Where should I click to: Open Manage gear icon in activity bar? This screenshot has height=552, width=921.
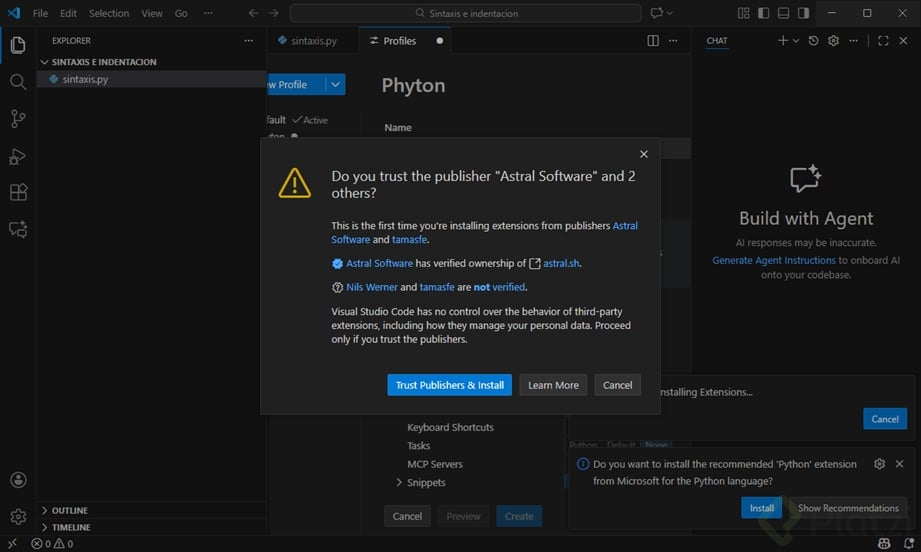coord(18,516)
